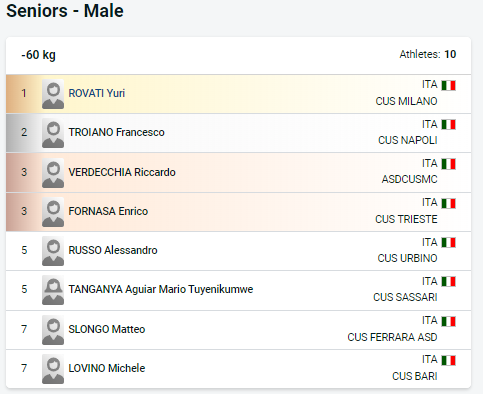
Task: Click VERDECCHIA Riccardo's profile picture icon
Action: click(53, 173)
